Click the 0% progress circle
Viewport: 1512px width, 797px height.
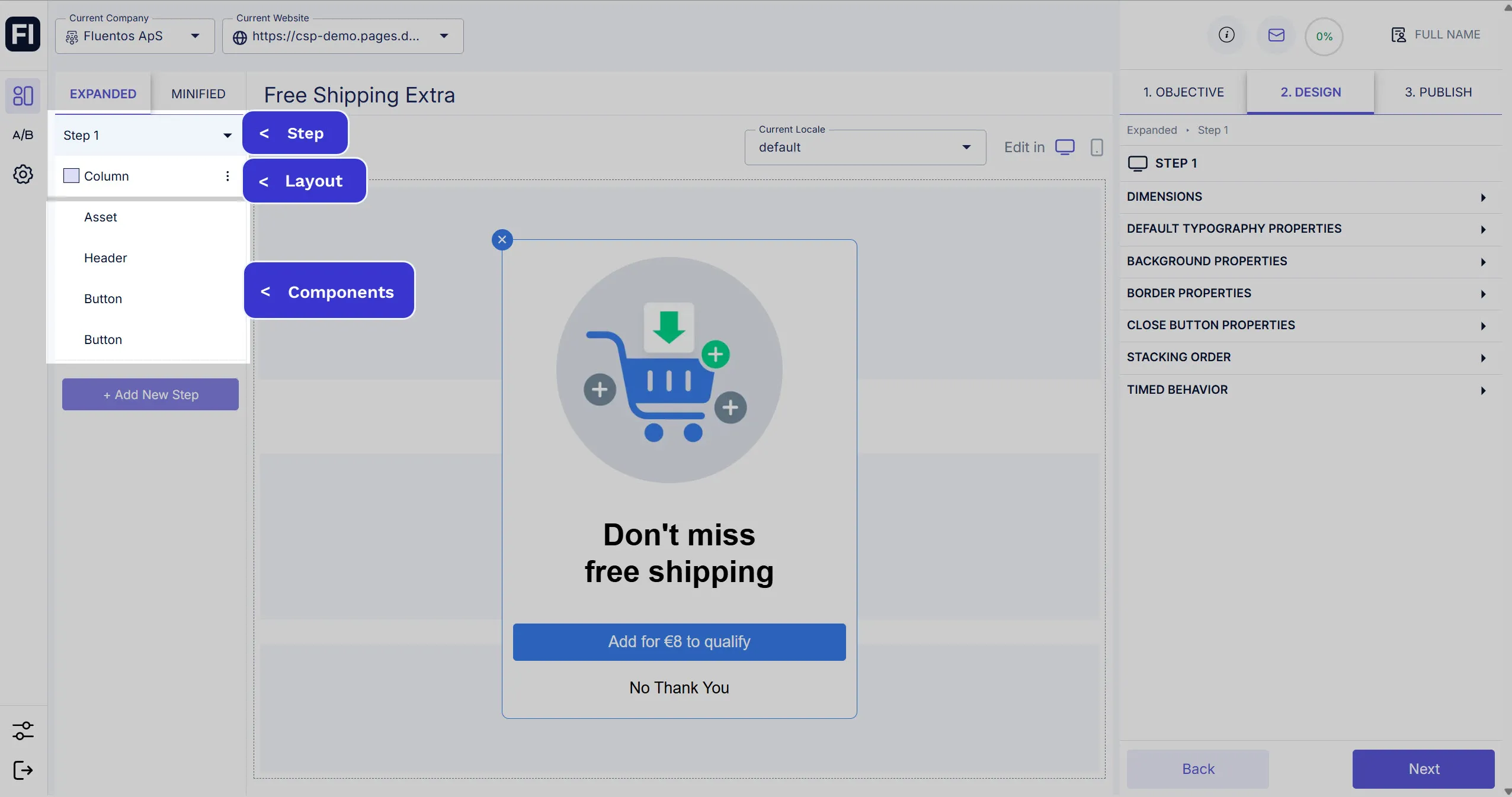point(1324,37)
